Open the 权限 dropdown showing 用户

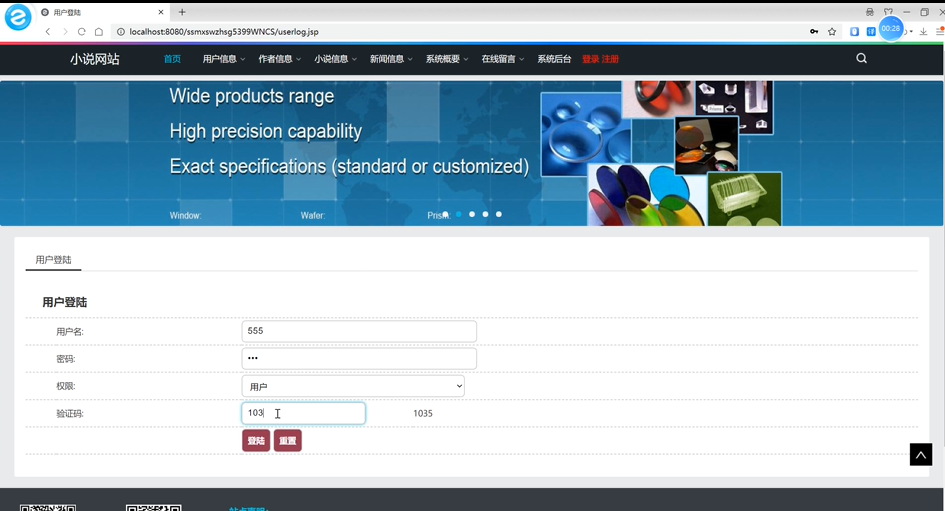353,386
